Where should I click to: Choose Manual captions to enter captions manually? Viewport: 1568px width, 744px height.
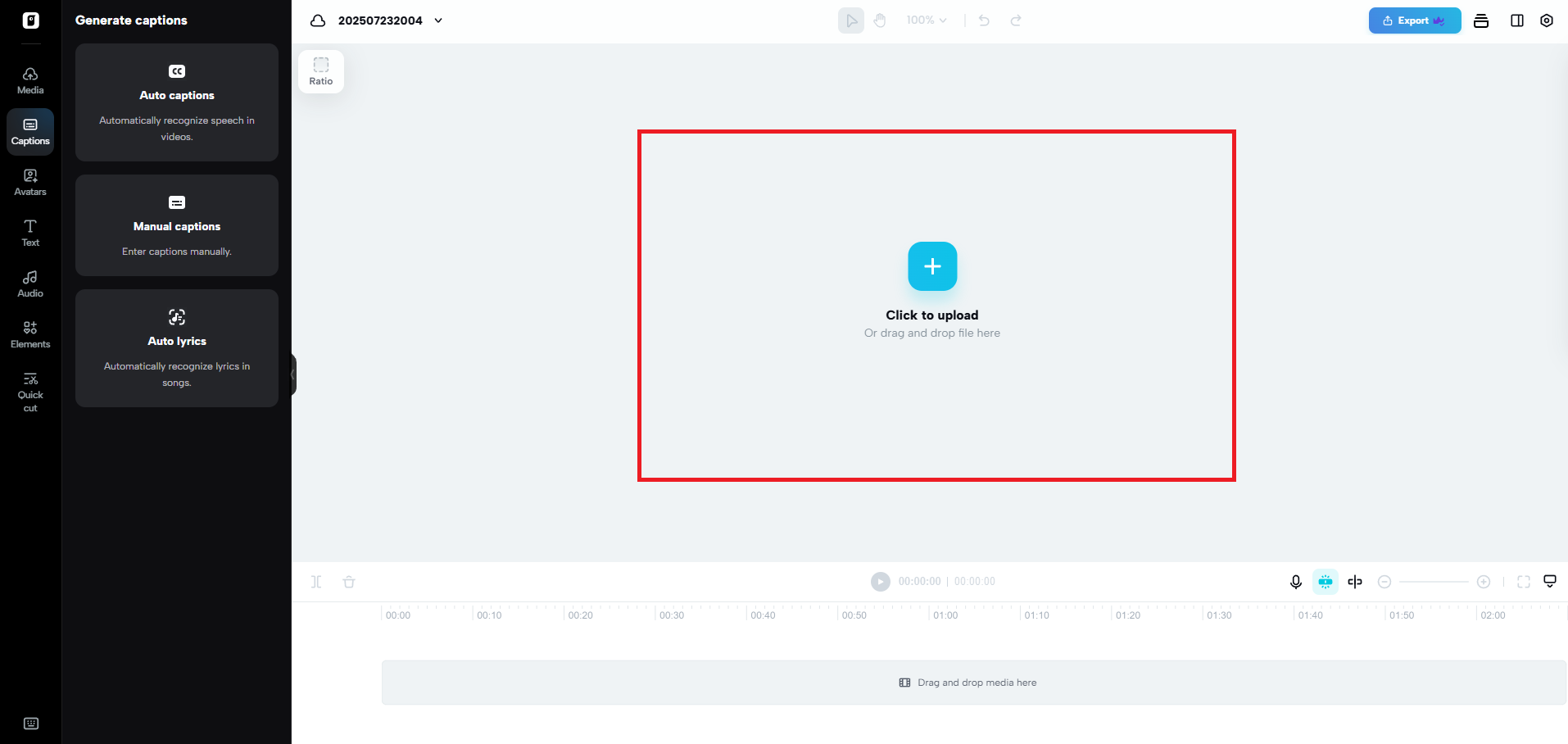point(176,225)
